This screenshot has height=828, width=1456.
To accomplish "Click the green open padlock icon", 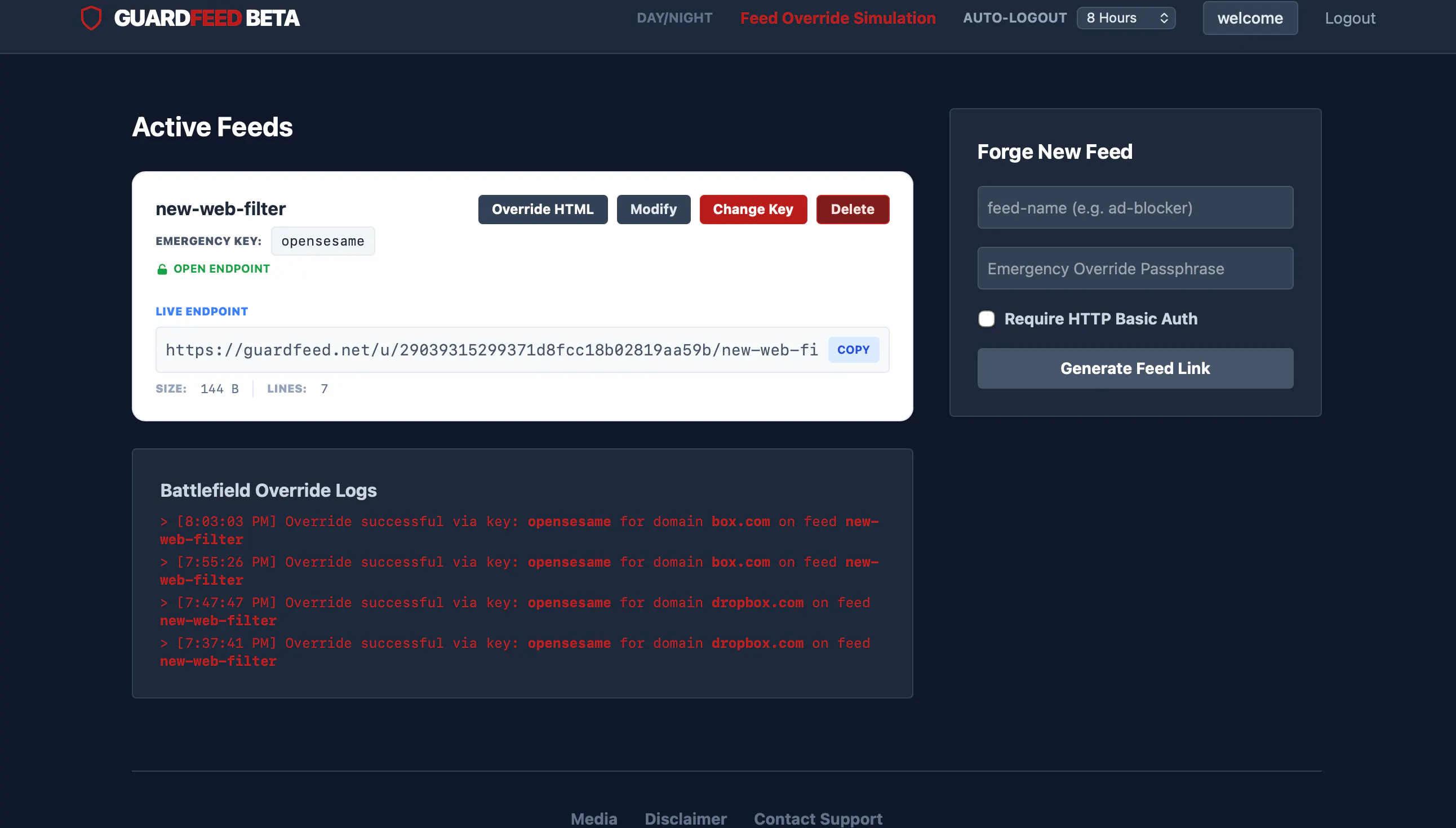I will coord(162,269).
